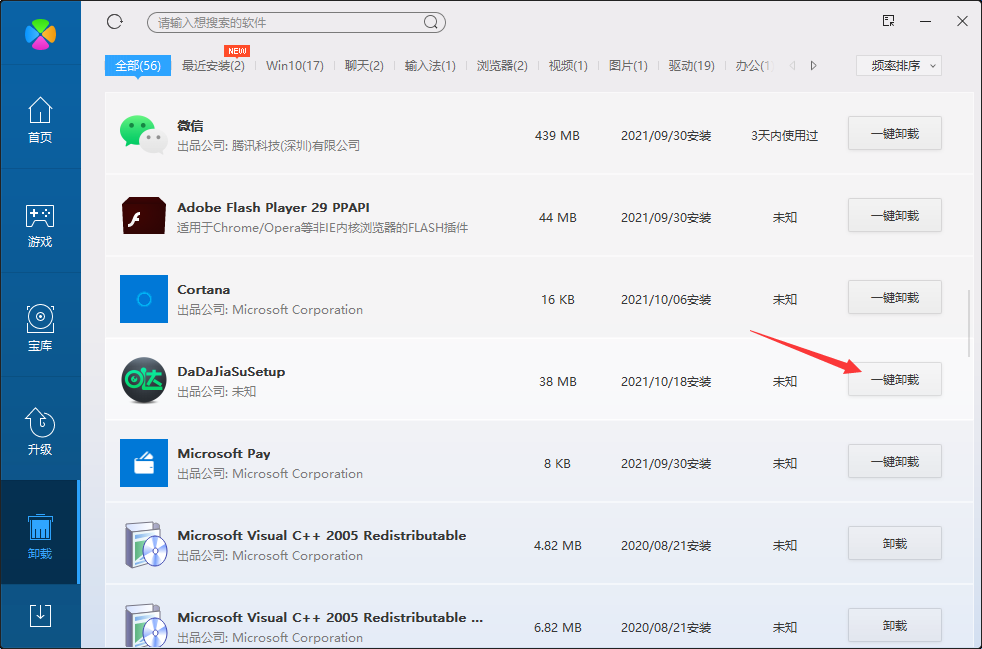Select the 全部(56) tab
The height and width of the screenshot is (649, 982).
point(138,65)
